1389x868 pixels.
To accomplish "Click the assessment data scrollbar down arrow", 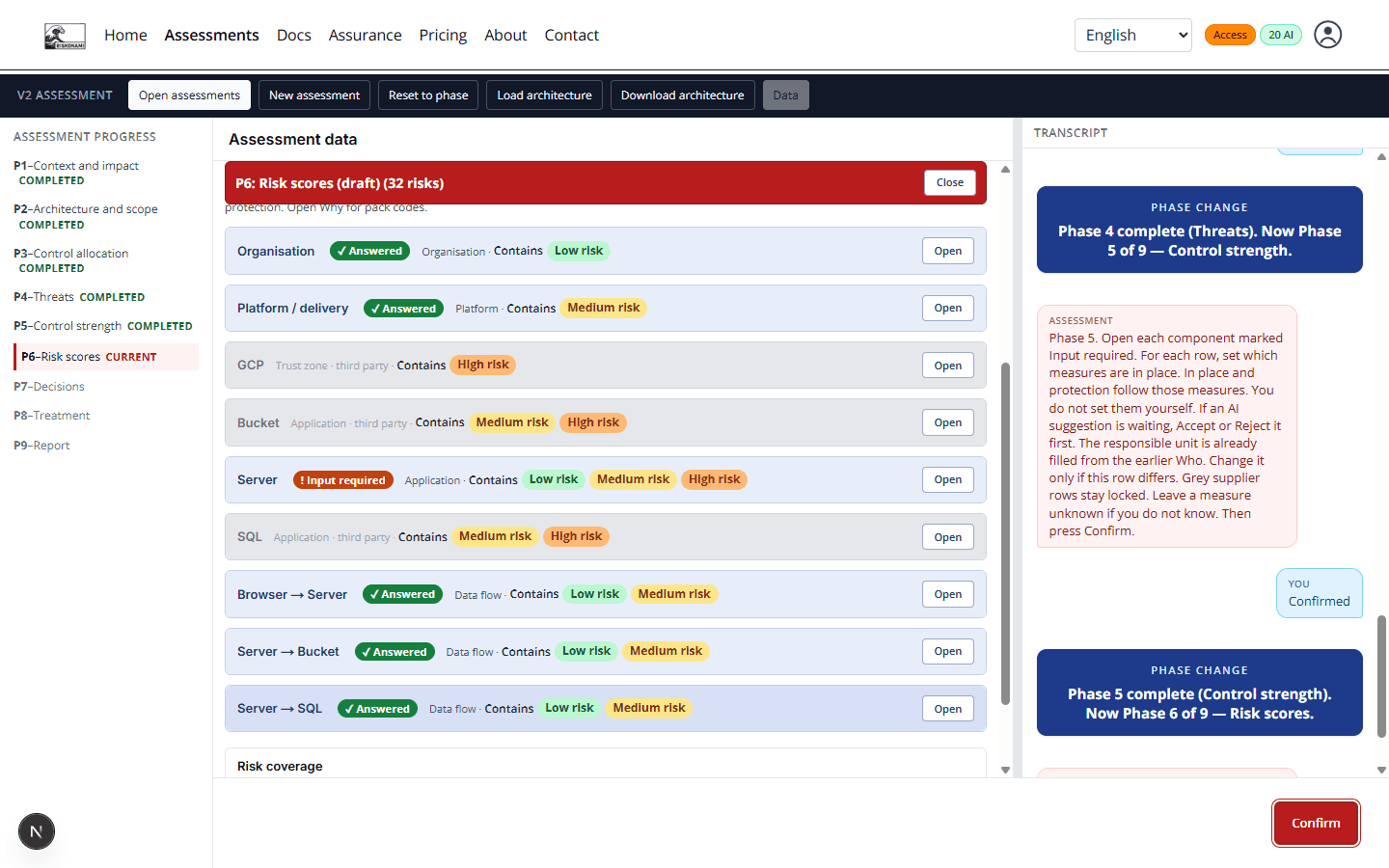I will pyautogui.click(x=1005, y=770).
